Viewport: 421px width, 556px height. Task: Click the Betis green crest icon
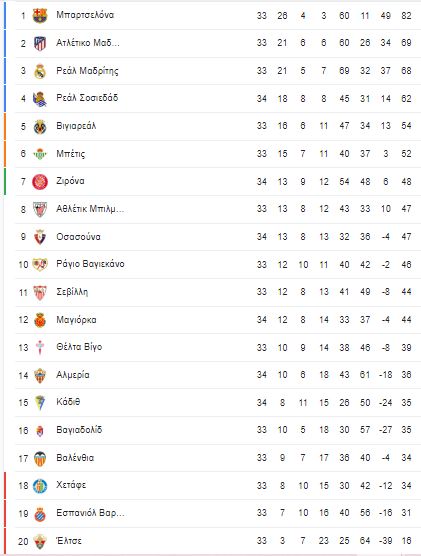click(x=40, y=154)
